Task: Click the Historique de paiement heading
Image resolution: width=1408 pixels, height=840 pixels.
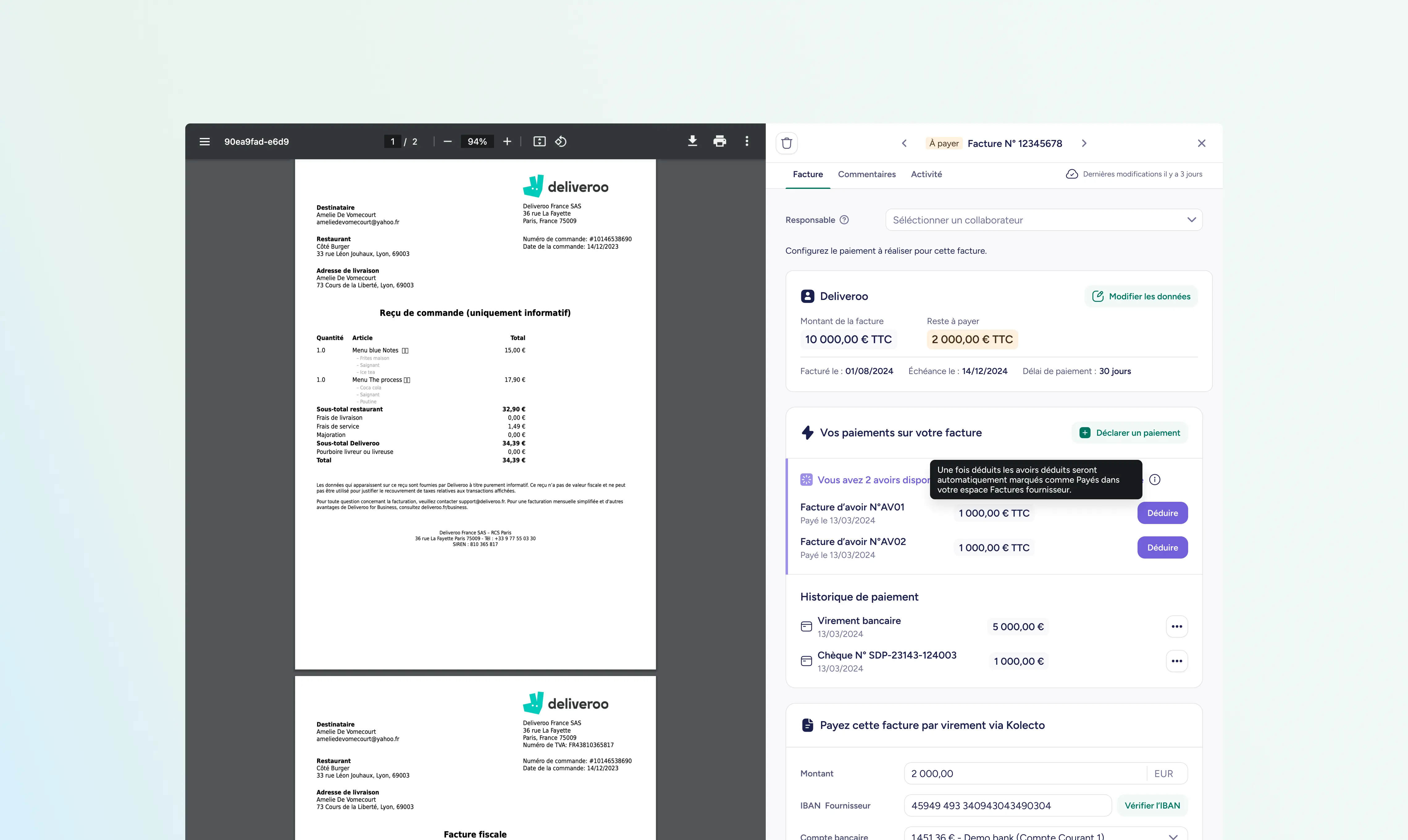Action: [859, 597]
